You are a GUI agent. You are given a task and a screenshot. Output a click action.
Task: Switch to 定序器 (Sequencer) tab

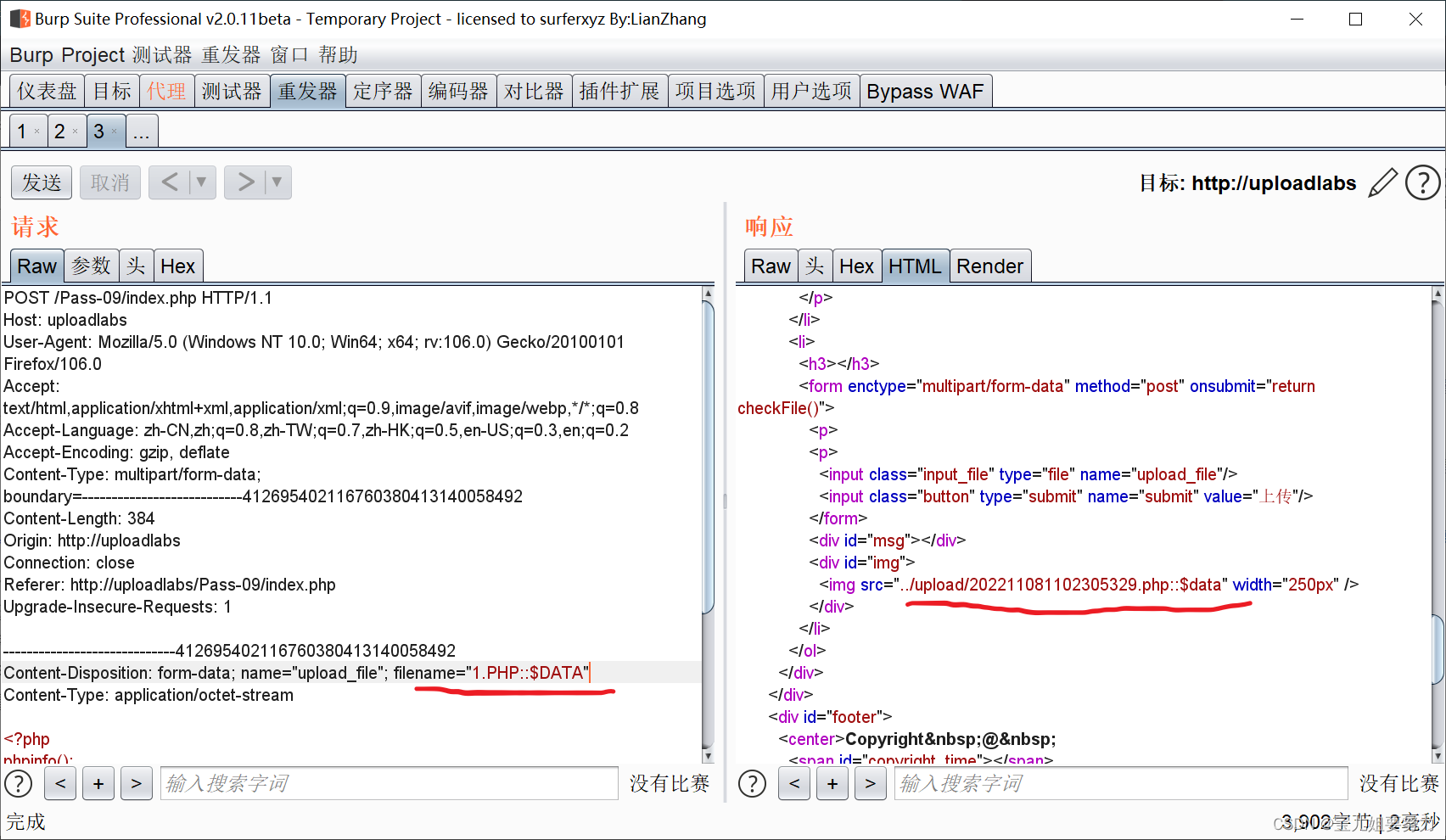click(x=384, y=91)
